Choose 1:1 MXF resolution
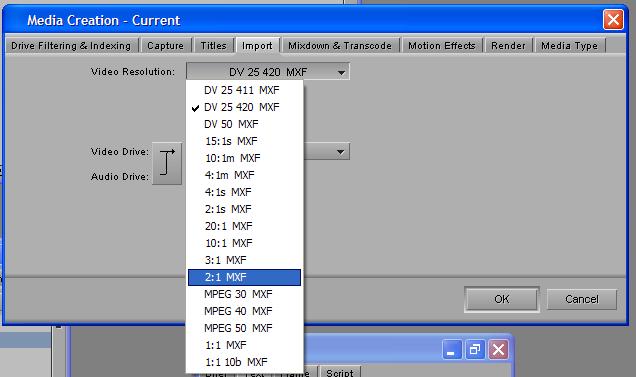The width and height of the screenshot is (636, 377). coord(244,345)
